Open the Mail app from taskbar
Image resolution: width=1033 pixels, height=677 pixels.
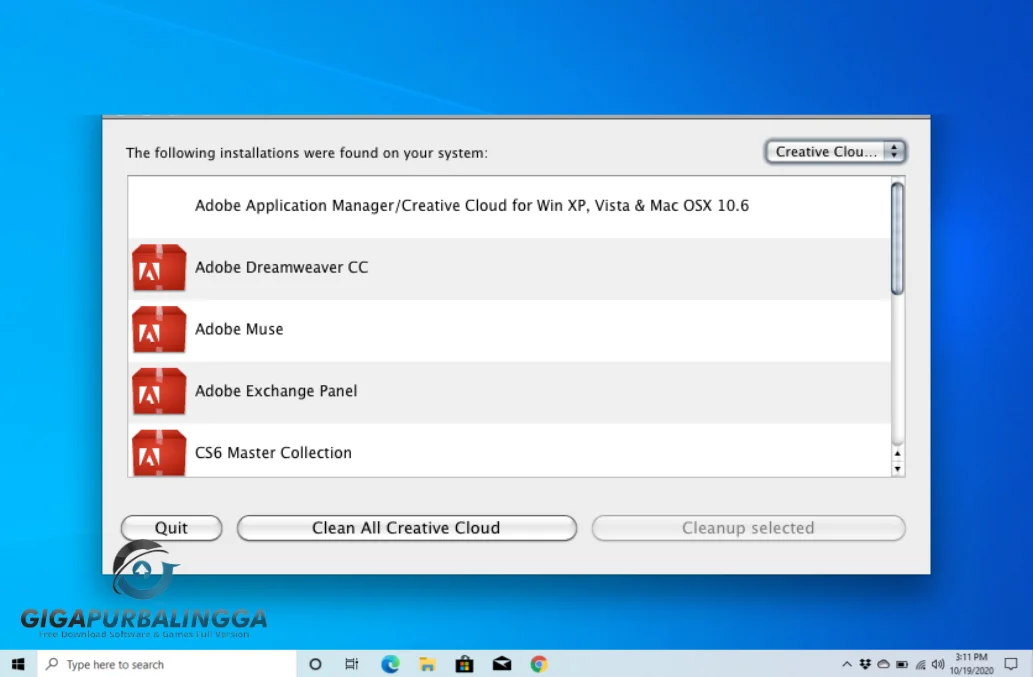click(501, 664)
